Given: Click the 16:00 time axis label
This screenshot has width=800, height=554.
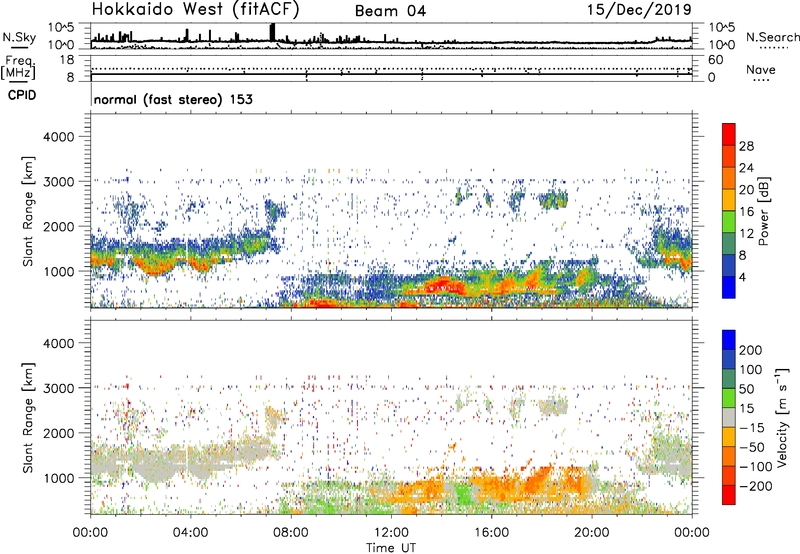Looking at the screenshot, I should click(491, 533).
